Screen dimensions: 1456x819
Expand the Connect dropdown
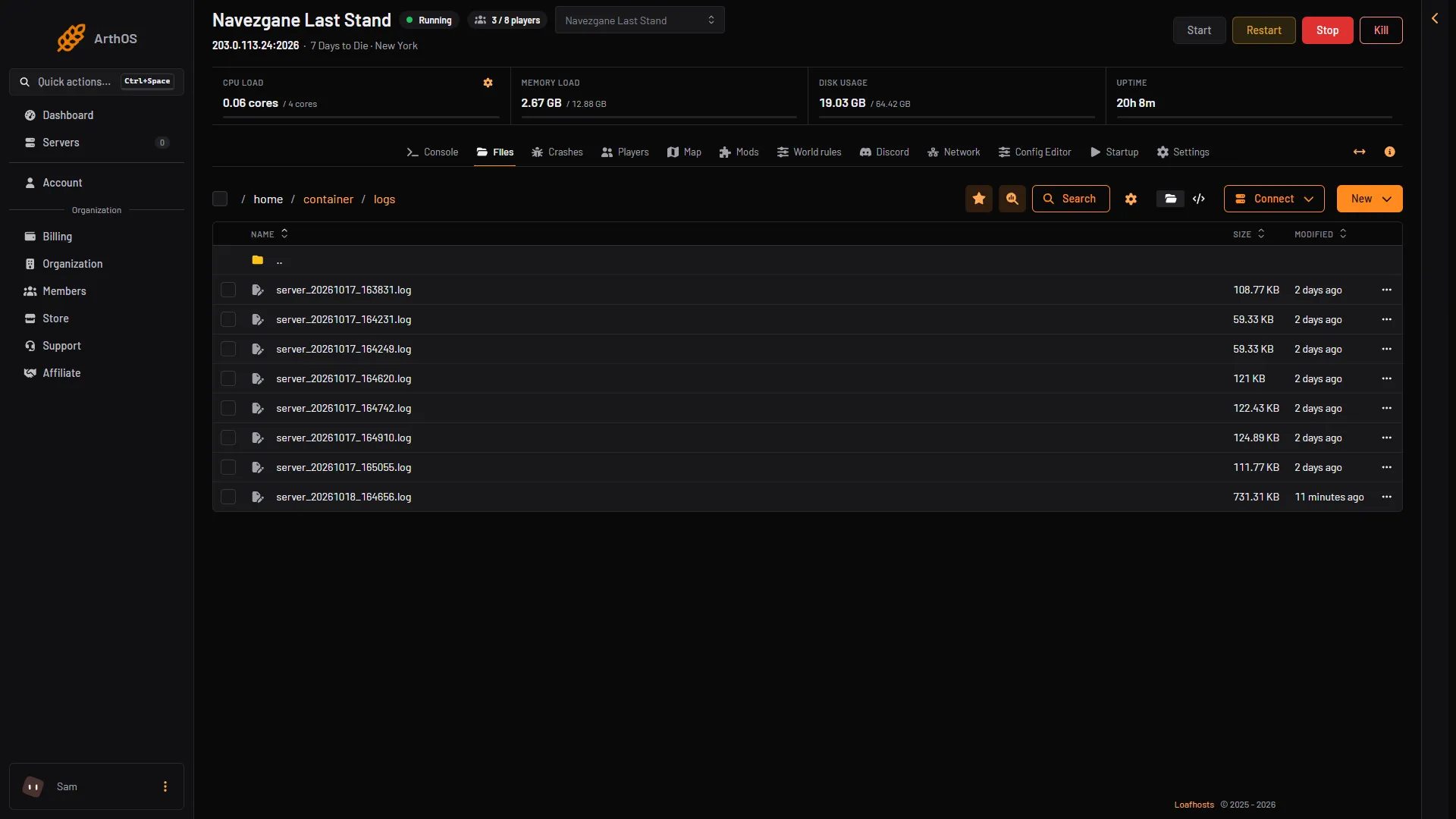[x=1274, y=199]
